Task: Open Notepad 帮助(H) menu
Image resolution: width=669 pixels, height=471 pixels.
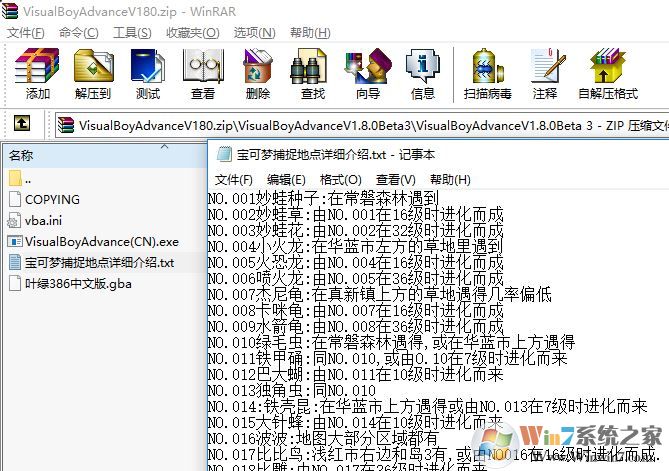Action: [x=450, y=180]
